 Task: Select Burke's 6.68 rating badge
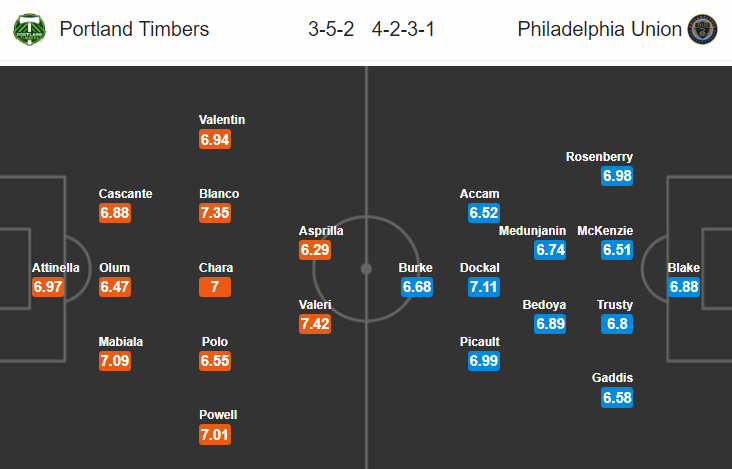pos(417,287)
